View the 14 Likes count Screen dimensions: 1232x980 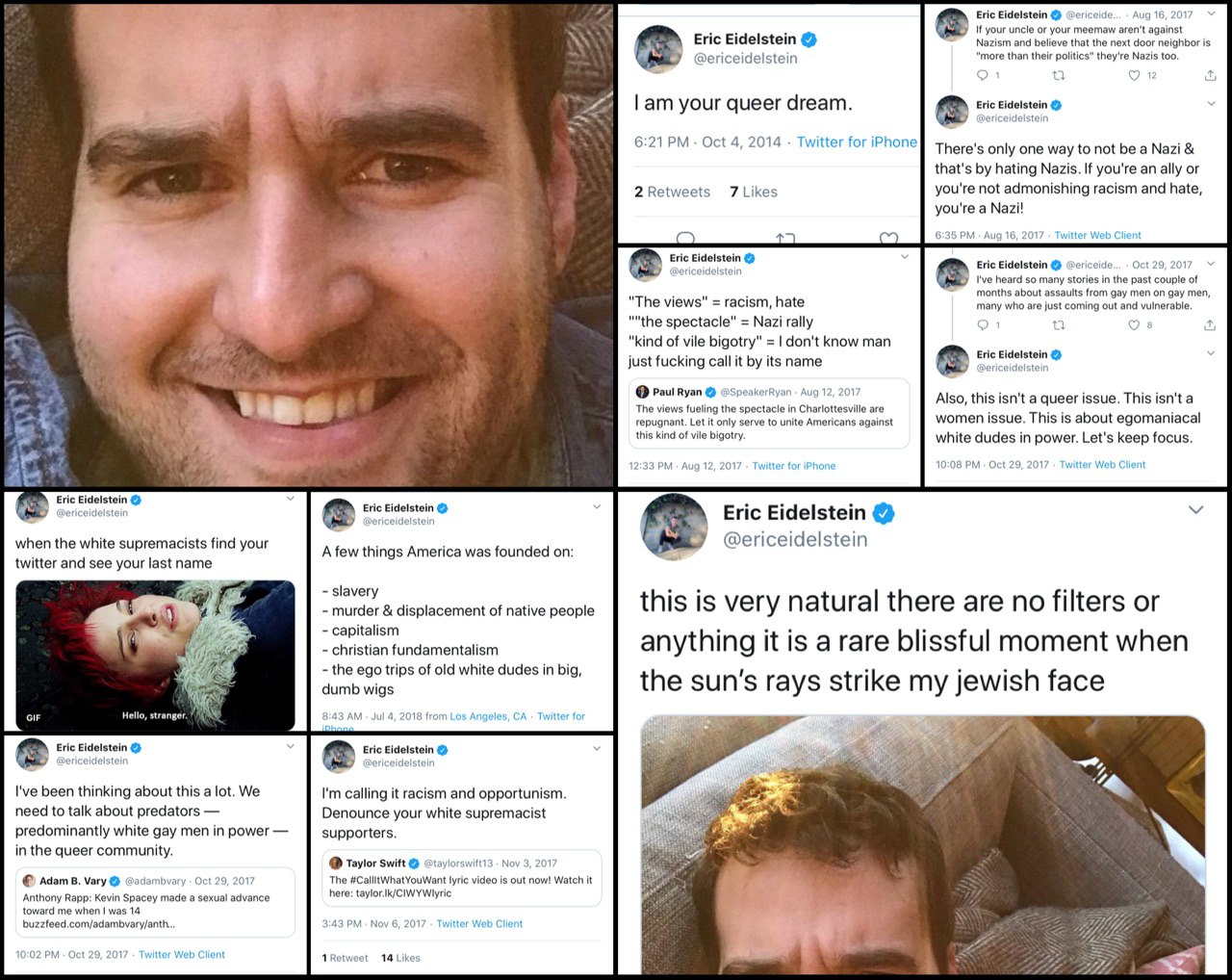click(x=400, y=958)
